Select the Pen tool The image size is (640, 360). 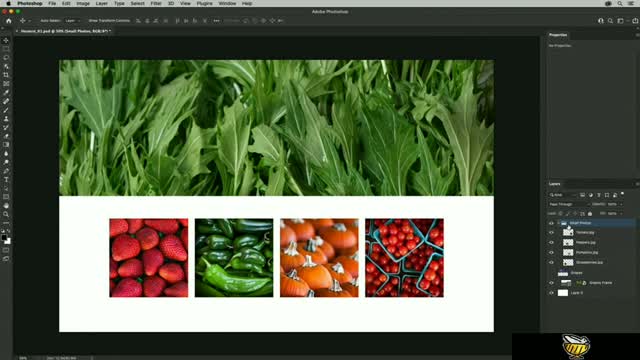(x=6, y=171)
